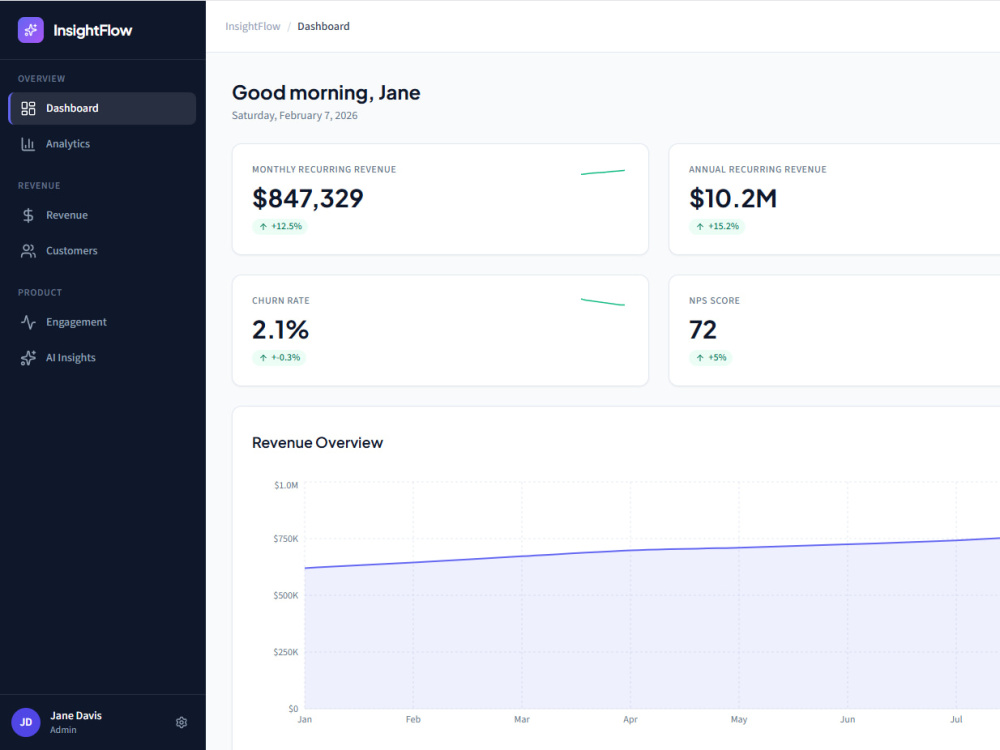Image resolution: width=1000 pixels, height=750 pixels.
Task: Click the Monthly Recurring Revenue sparkline
Action: pos(603,172)
